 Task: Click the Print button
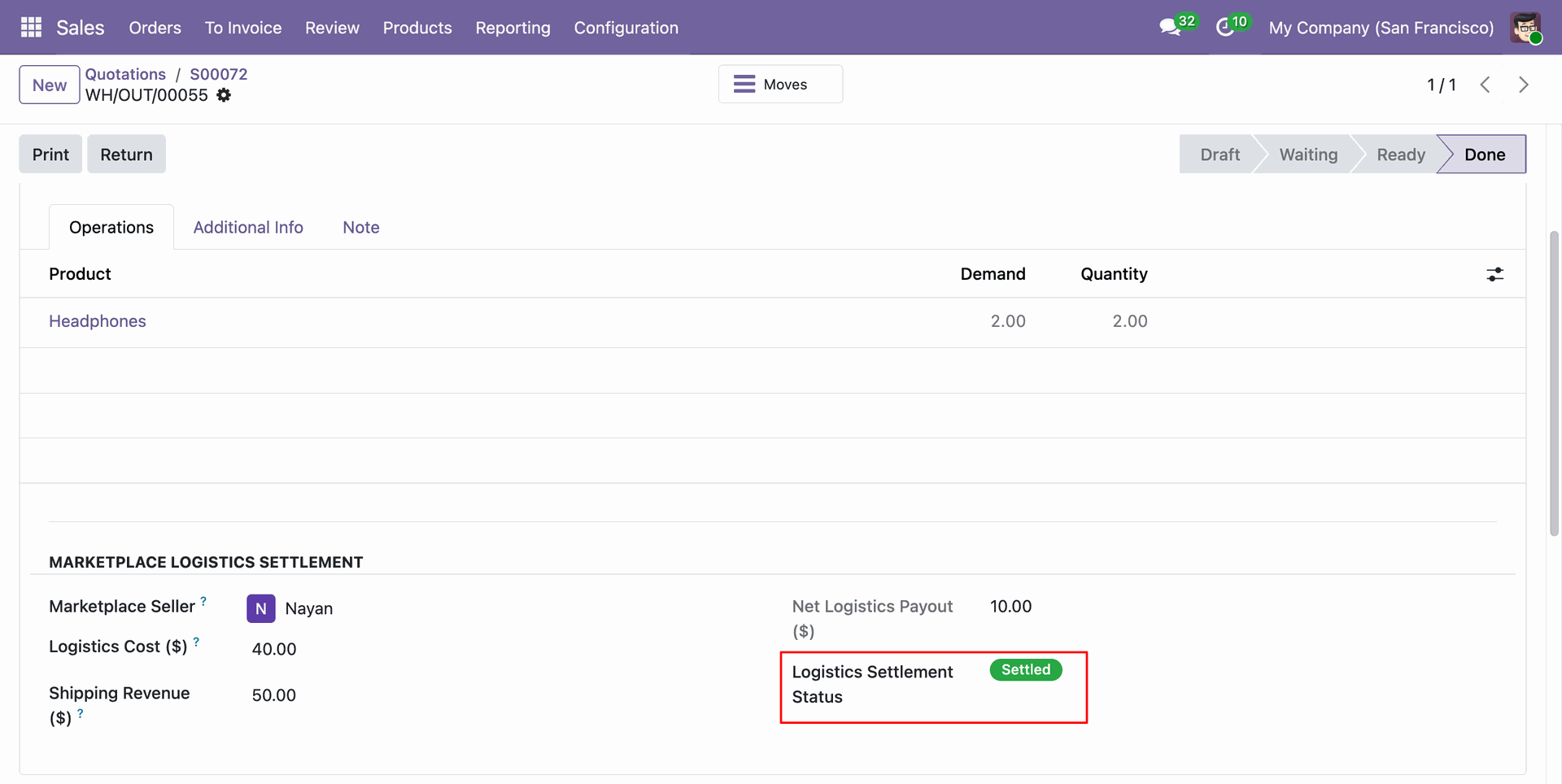click(50, 154)
